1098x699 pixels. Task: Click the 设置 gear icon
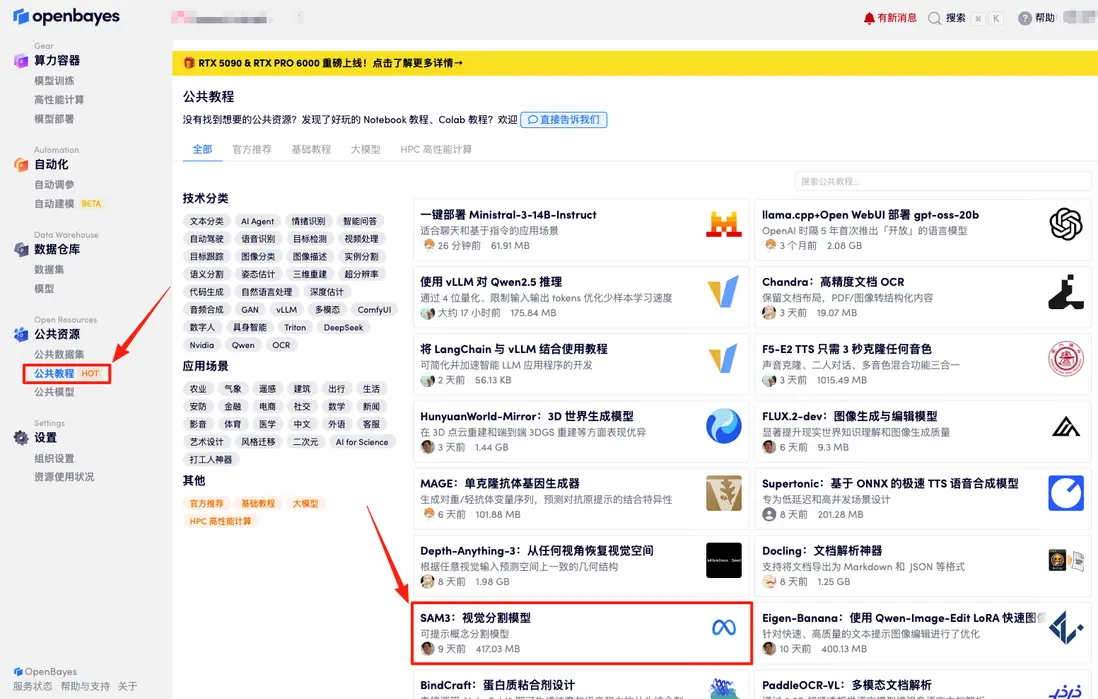pyautogui.click(x=21, y=438)
